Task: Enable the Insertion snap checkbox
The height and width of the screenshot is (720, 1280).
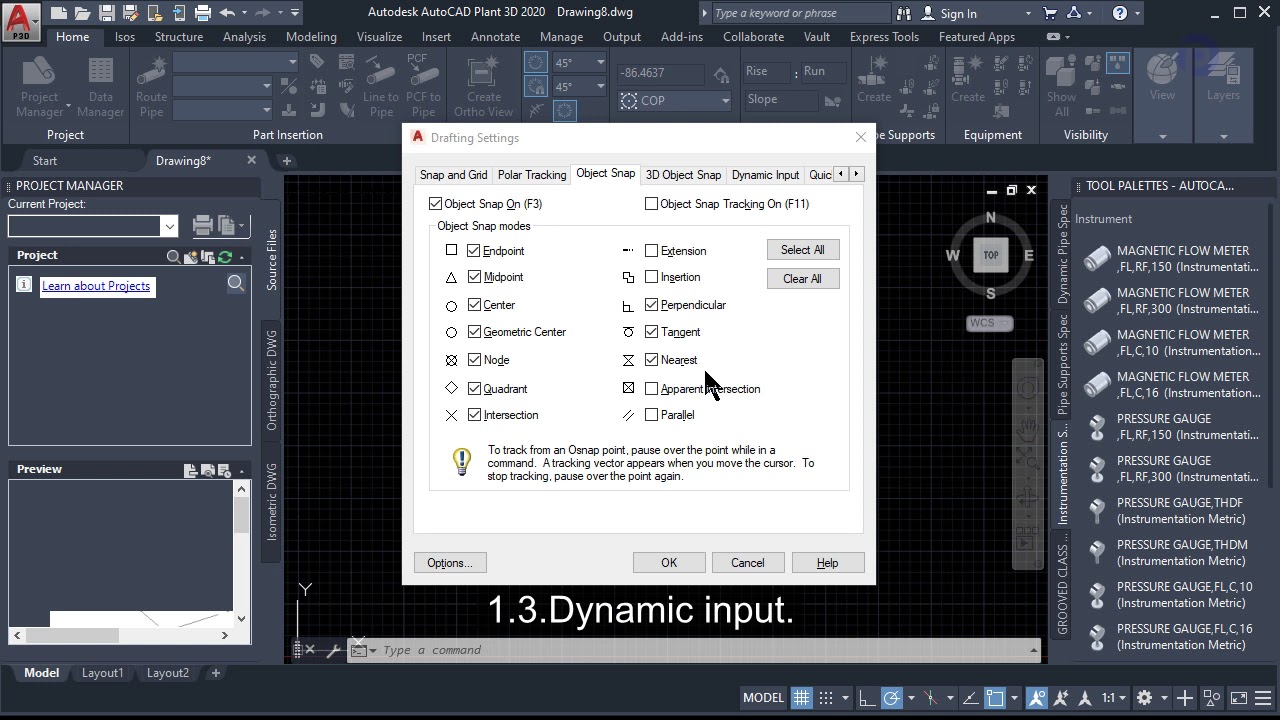Action: [x=651, y=277]
